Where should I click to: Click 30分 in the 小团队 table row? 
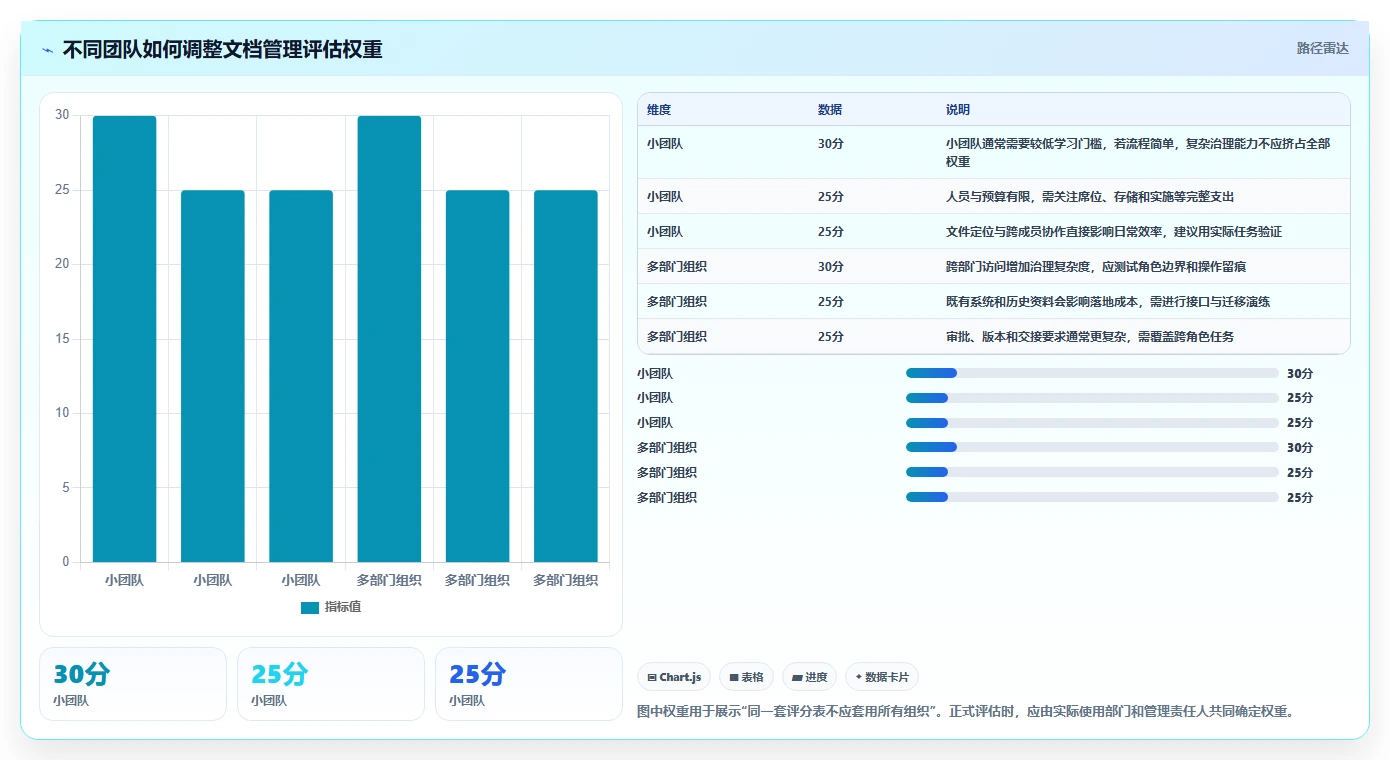coord(831,144)
